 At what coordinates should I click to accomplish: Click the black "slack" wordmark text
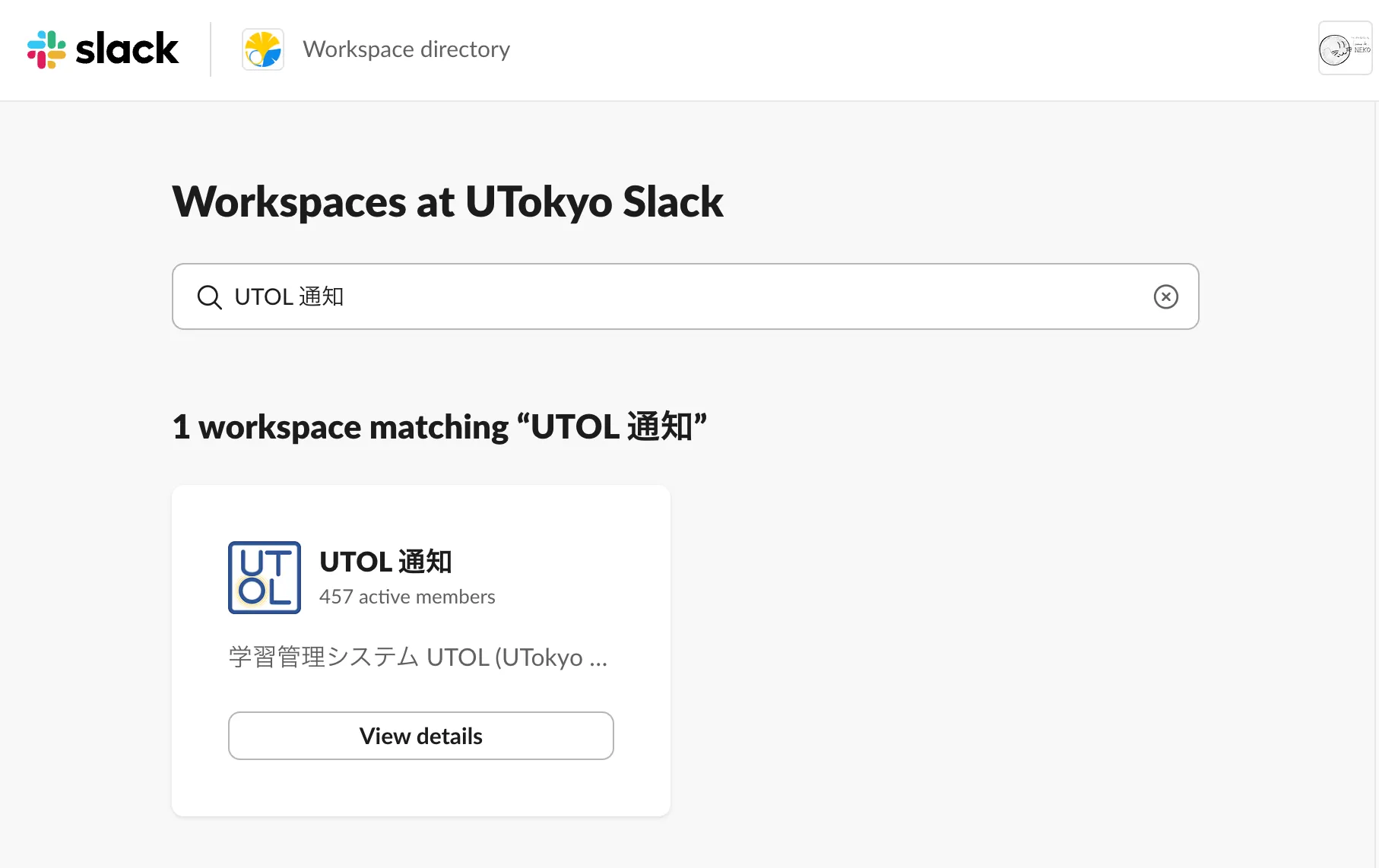click(127, 49)
